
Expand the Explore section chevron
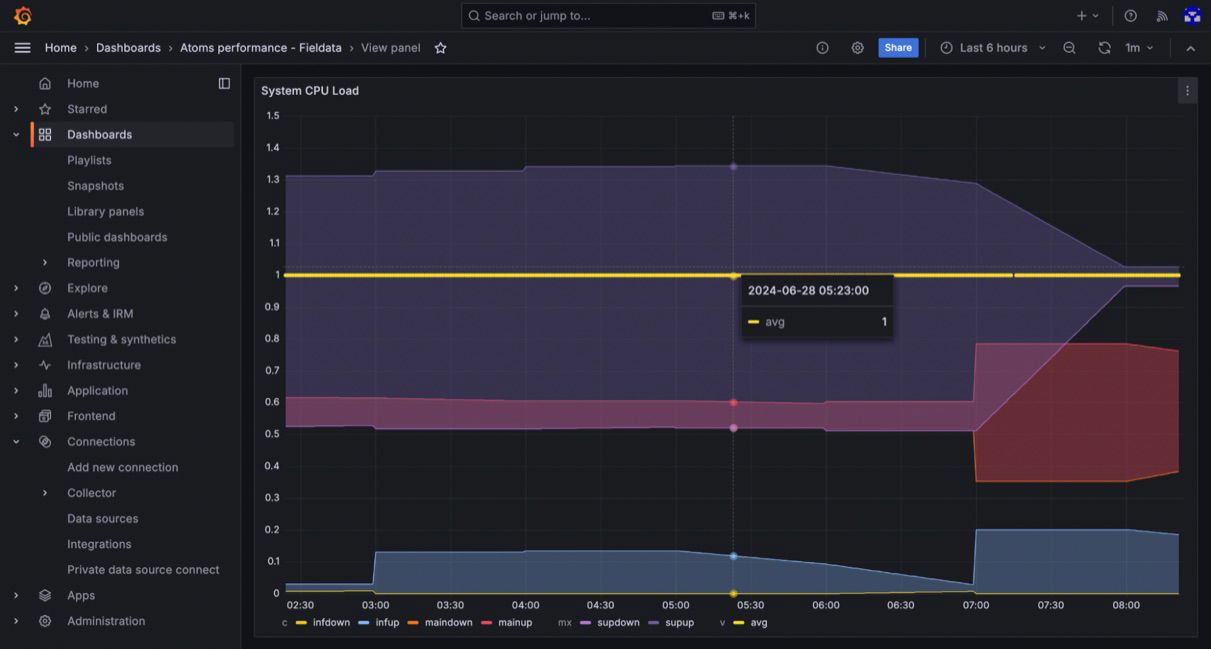(16, 288)
